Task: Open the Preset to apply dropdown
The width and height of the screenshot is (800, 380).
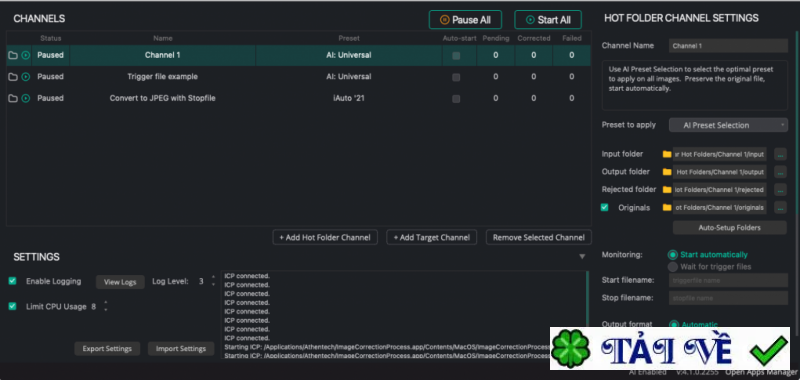Action: click(728, 125)
